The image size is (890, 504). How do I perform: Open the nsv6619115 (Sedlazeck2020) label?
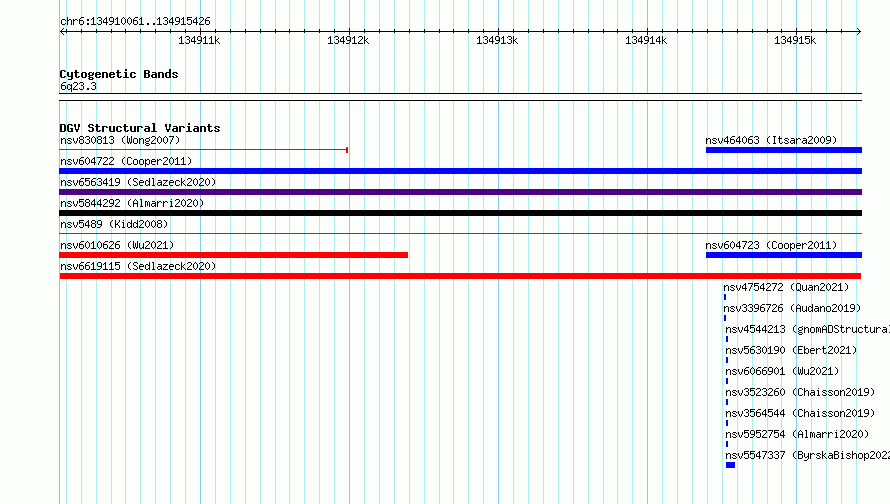point(138,266)
